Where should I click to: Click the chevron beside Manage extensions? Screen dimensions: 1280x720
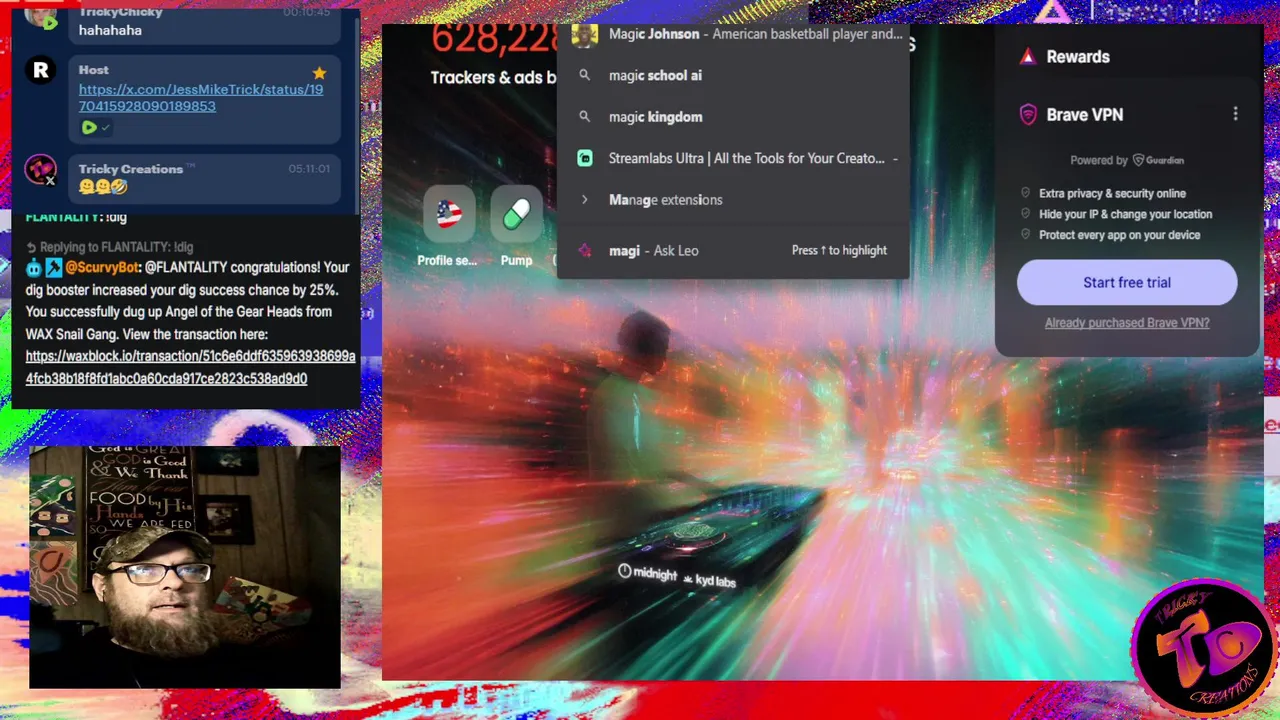585,200
